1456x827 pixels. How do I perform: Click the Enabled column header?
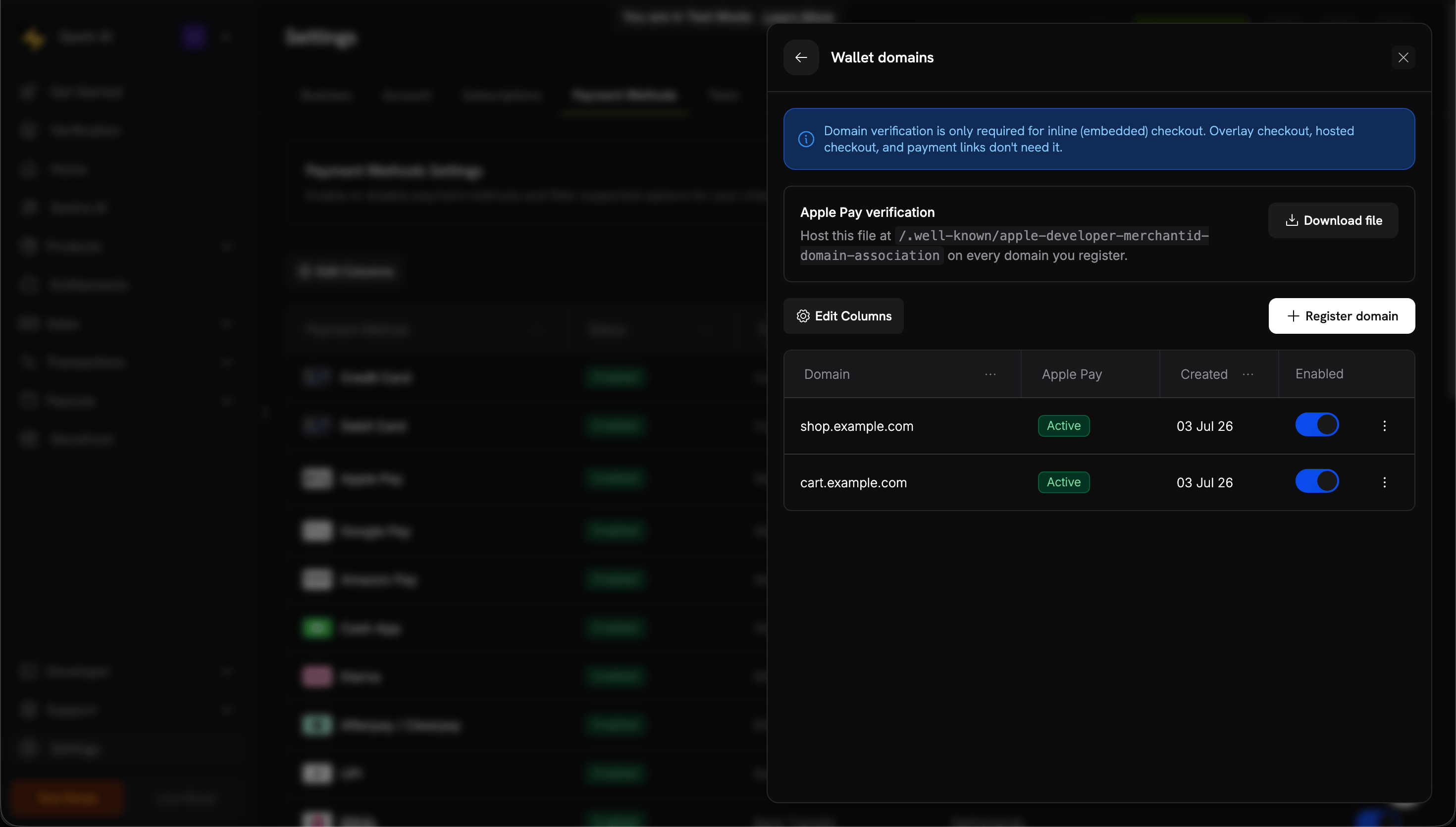coord(1319,374)
